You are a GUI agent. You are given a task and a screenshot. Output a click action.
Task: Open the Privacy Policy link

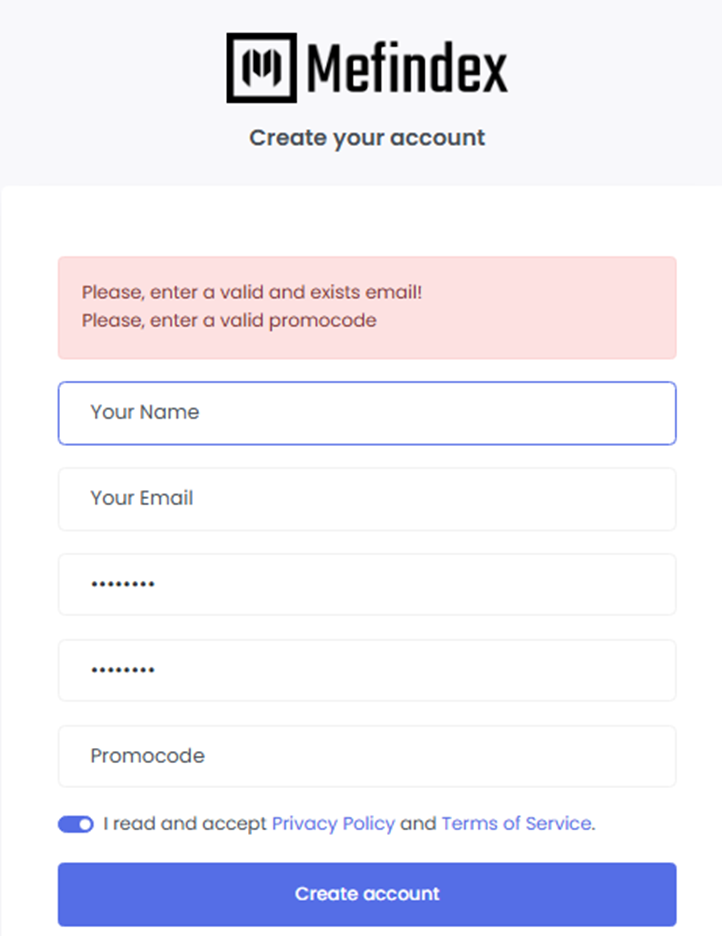(x=333, y=824)
